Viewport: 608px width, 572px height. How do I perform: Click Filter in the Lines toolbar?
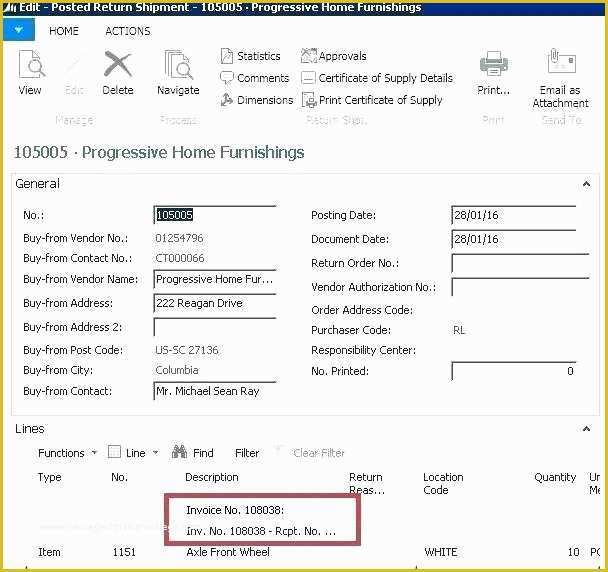(247, 453)
